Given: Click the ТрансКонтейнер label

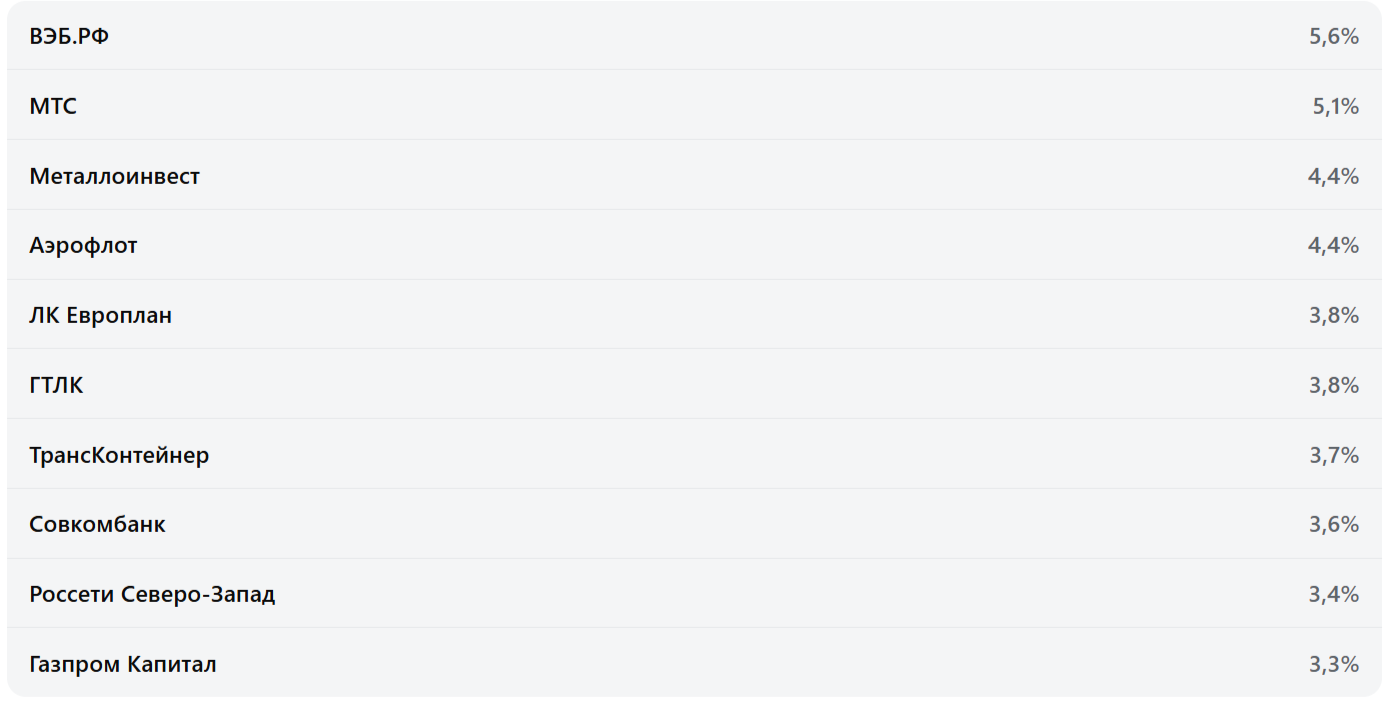Looking at the screenshot, I should pyautogui.click(x=119, y=456).
